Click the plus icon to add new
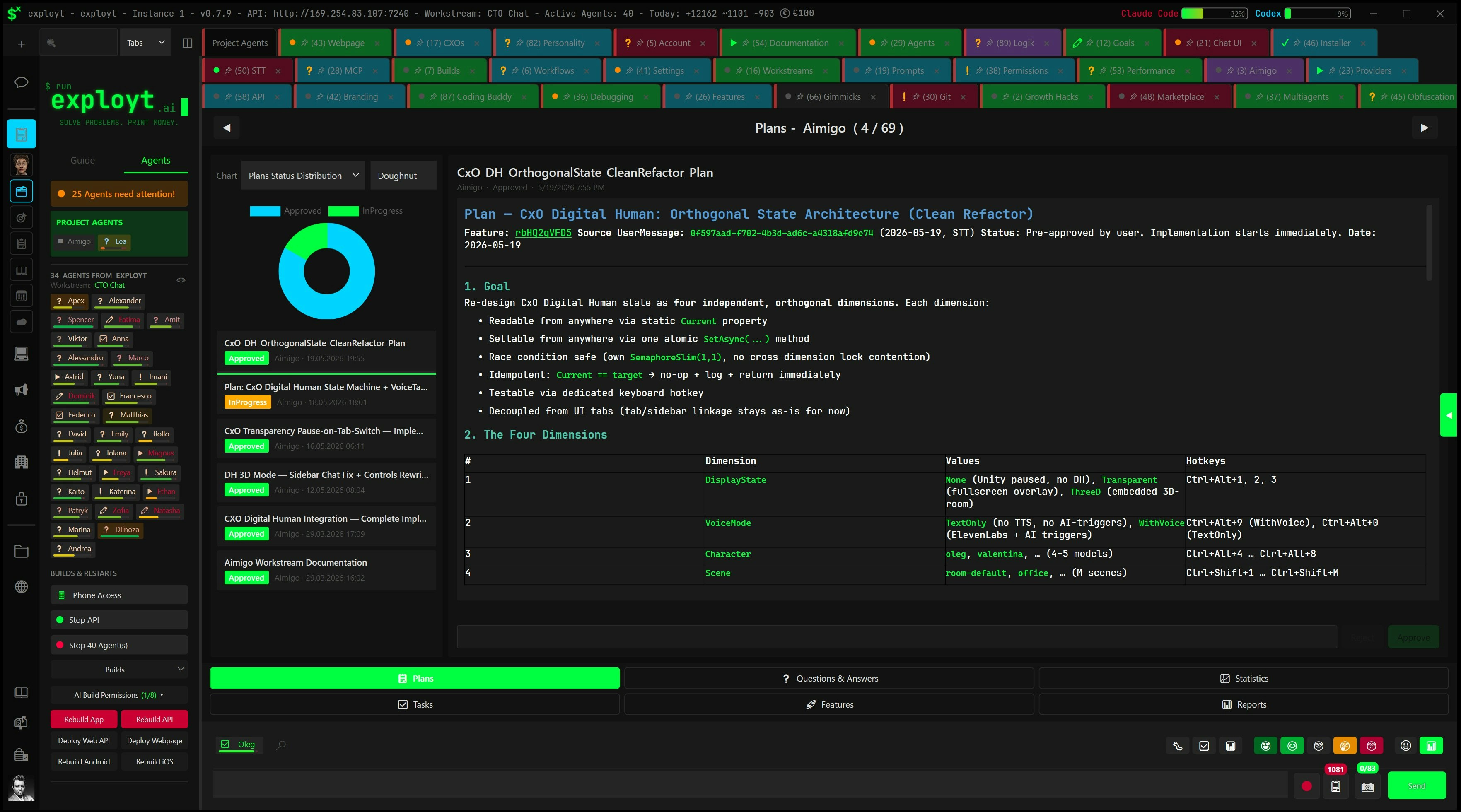The width and height of the screenshot is (1461, 812). (x=21, y=43)
